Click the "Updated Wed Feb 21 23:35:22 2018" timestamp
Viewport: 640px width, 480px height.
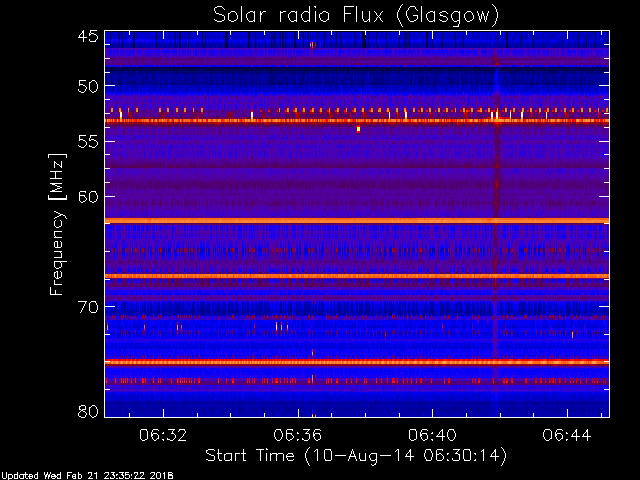[87, 476]
